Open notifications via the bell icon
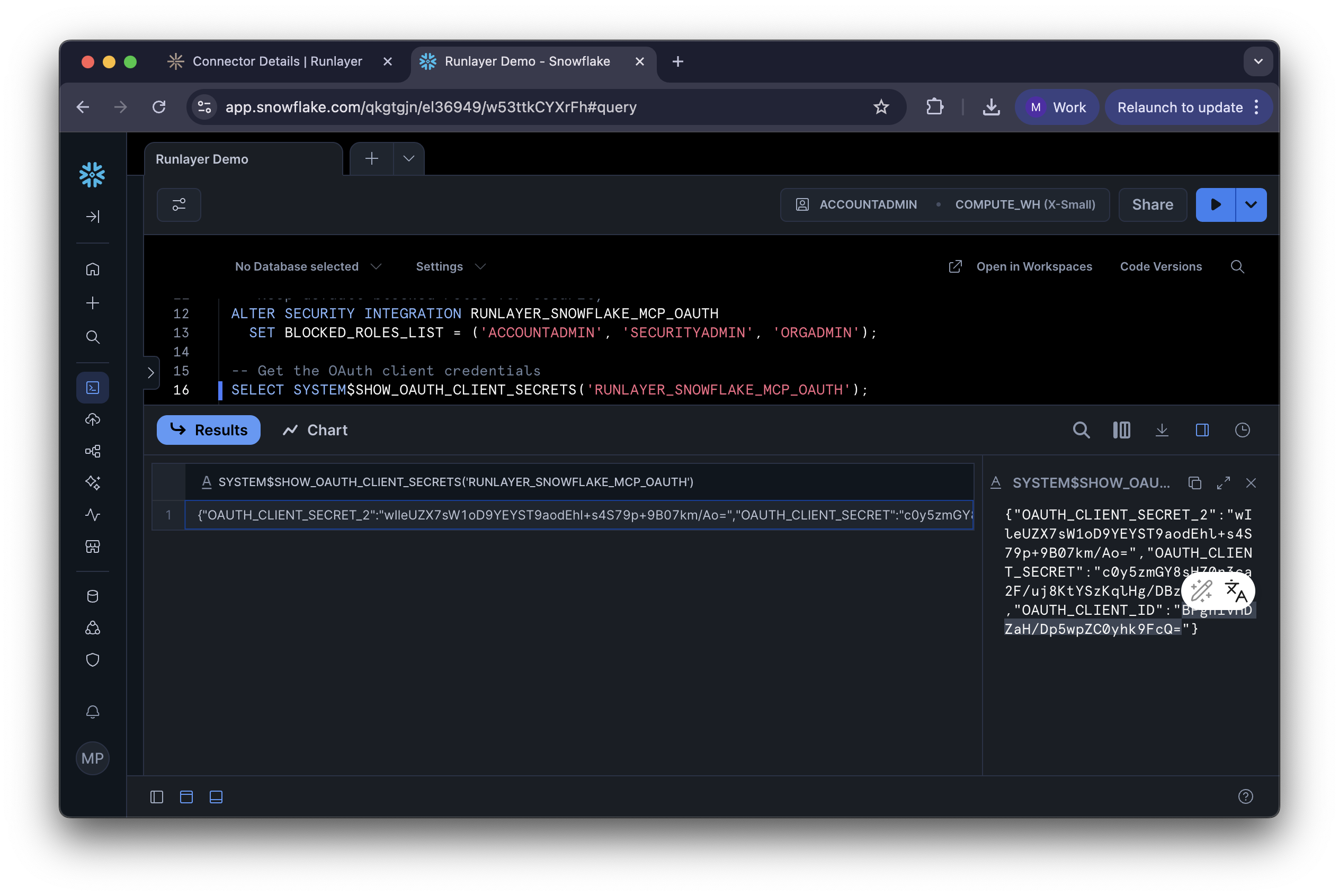Image resolution: width=1339 pixels, height=896 pixels. point(93,711)
